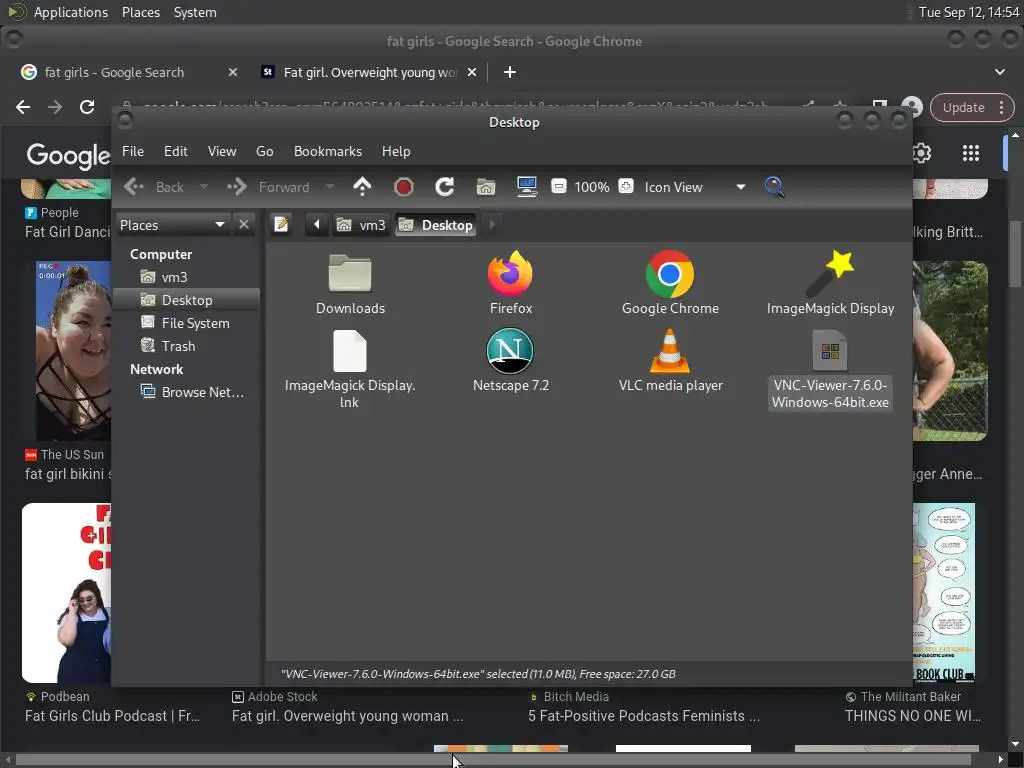Click Desktop path bar button

(436, 225)
